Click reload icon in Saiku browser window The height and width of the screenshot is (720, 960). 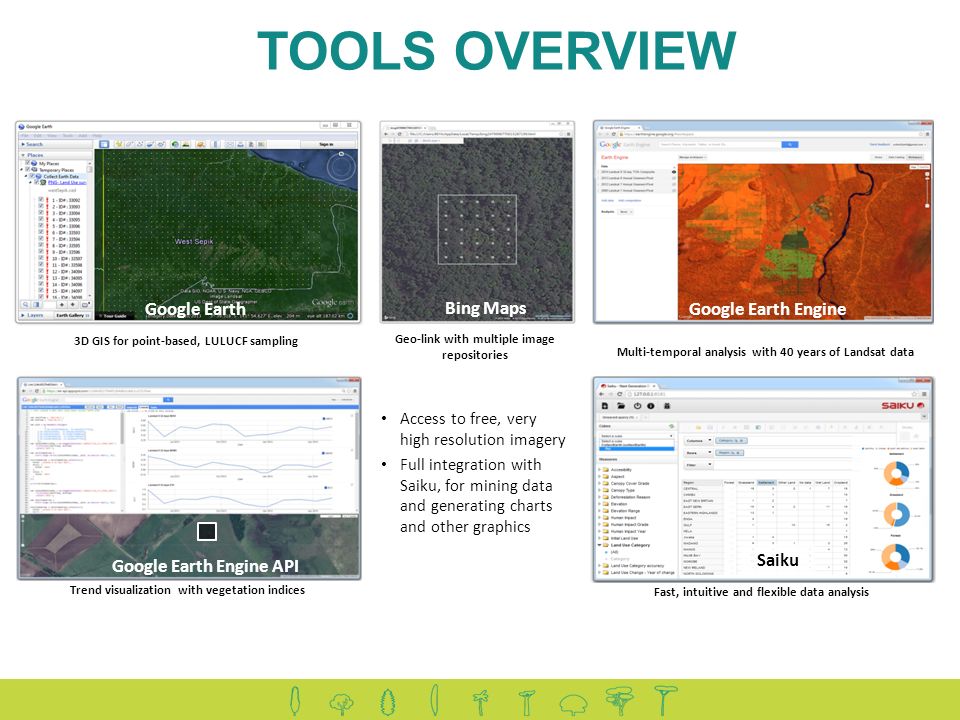(620, 394)
